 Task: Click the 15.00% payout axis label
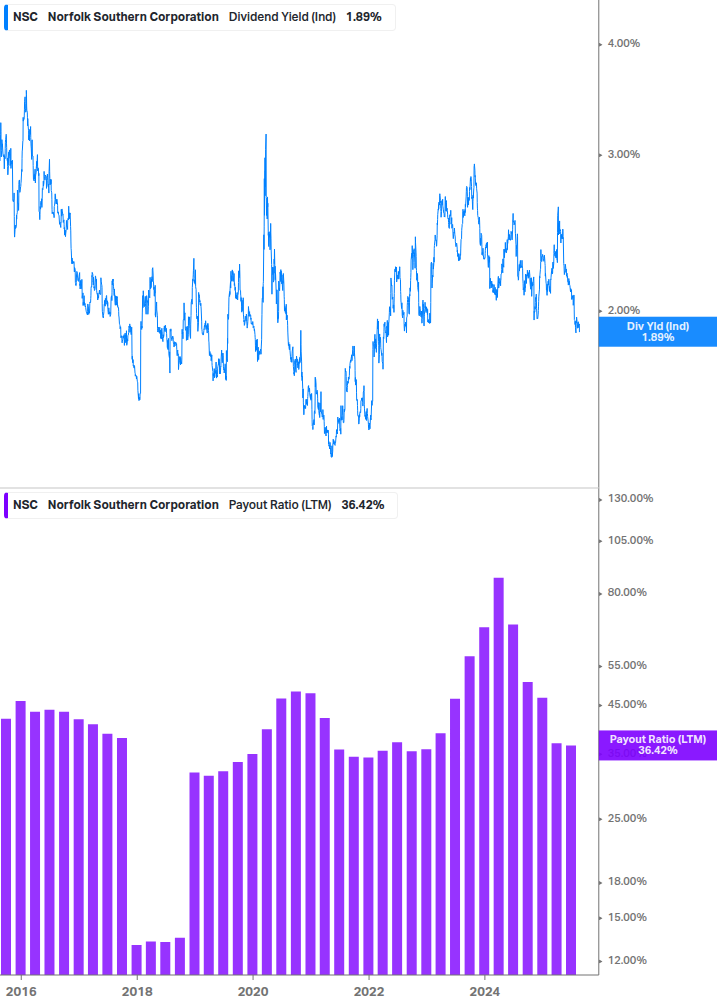tap(627, 917)
